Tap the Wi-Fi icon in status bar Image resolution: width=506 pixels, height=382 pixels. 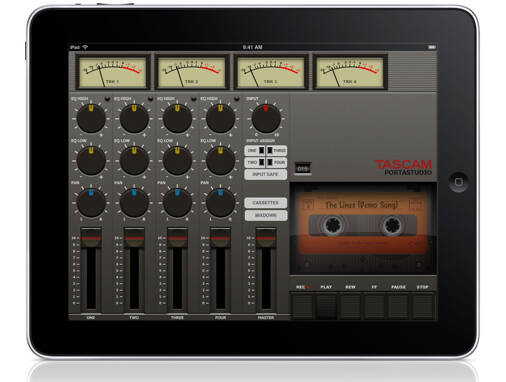tap(85, 47)
